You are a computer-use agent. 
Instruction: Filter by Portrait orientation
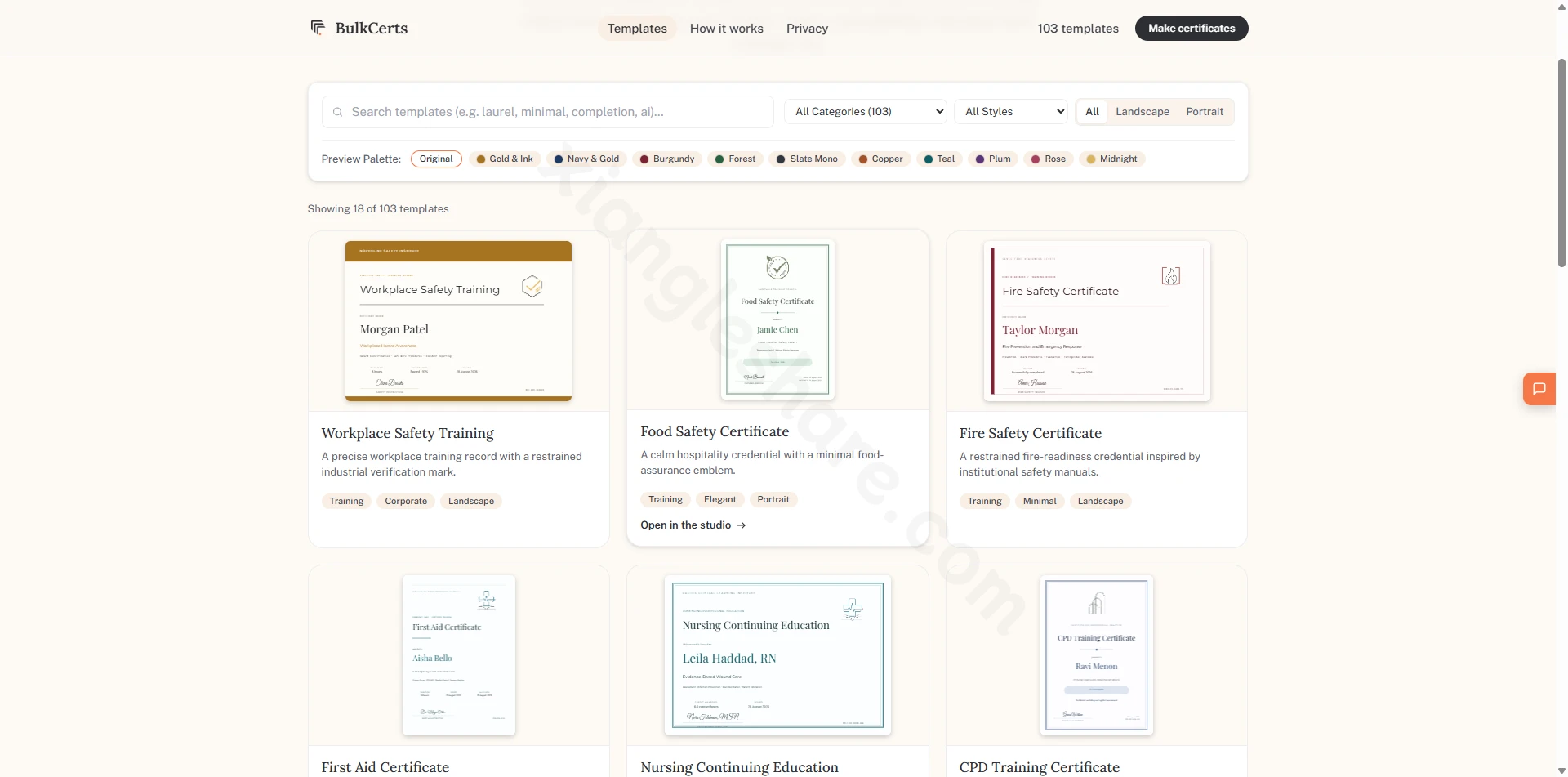click(x=1205, y=112)
